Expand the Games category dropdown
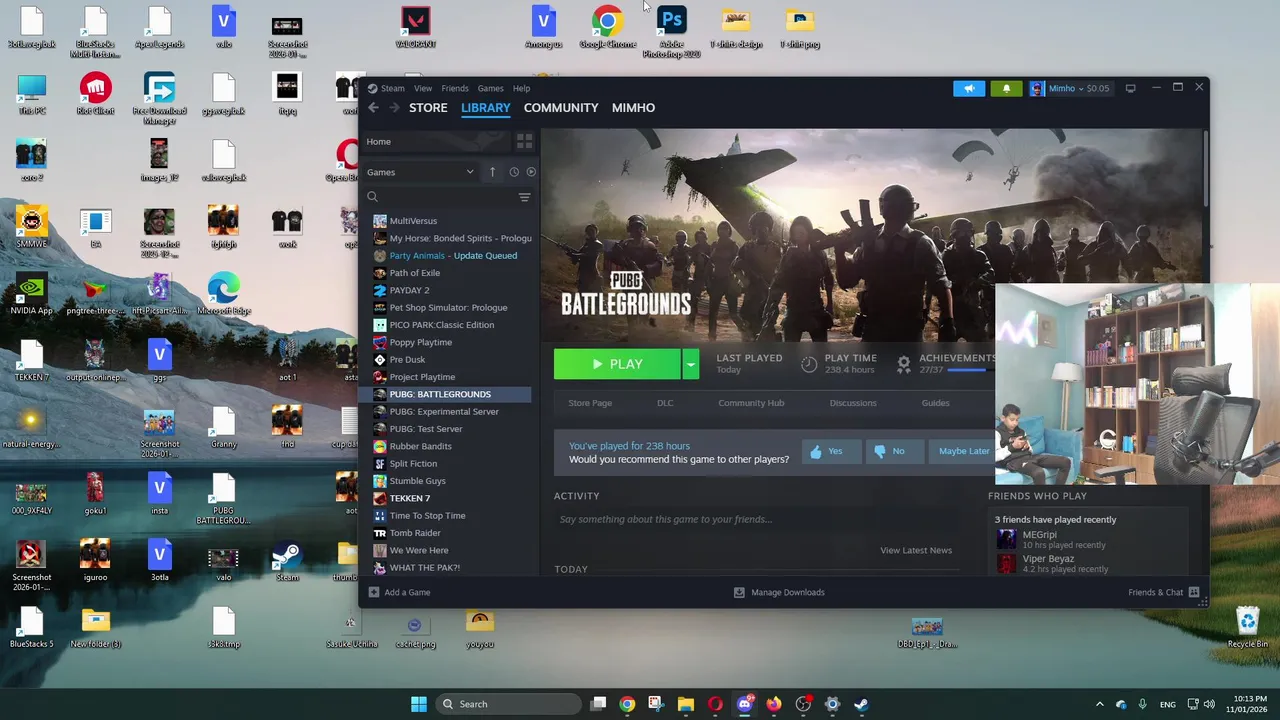 pos(420,172)
